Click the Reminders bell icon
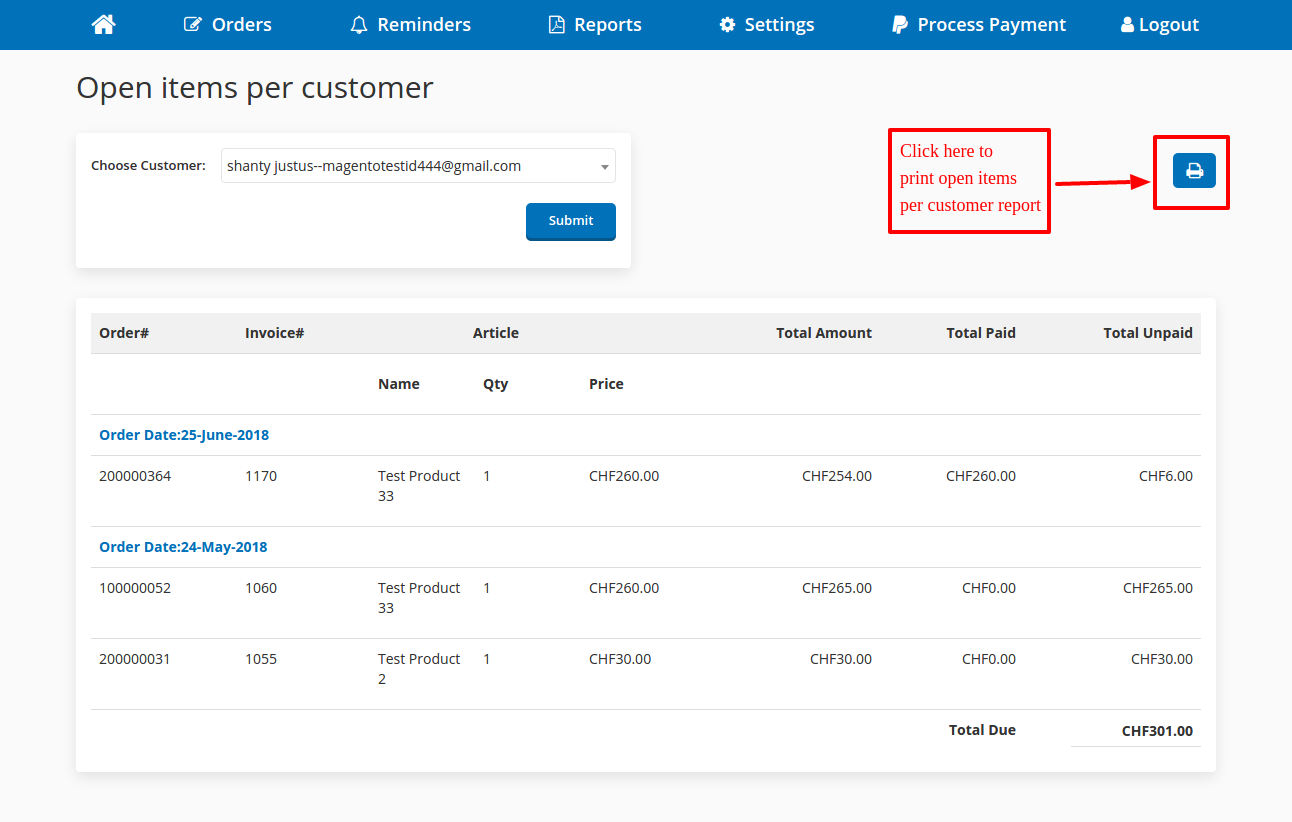This screenshot has width=1292, height=822. [x=359, y=25]
